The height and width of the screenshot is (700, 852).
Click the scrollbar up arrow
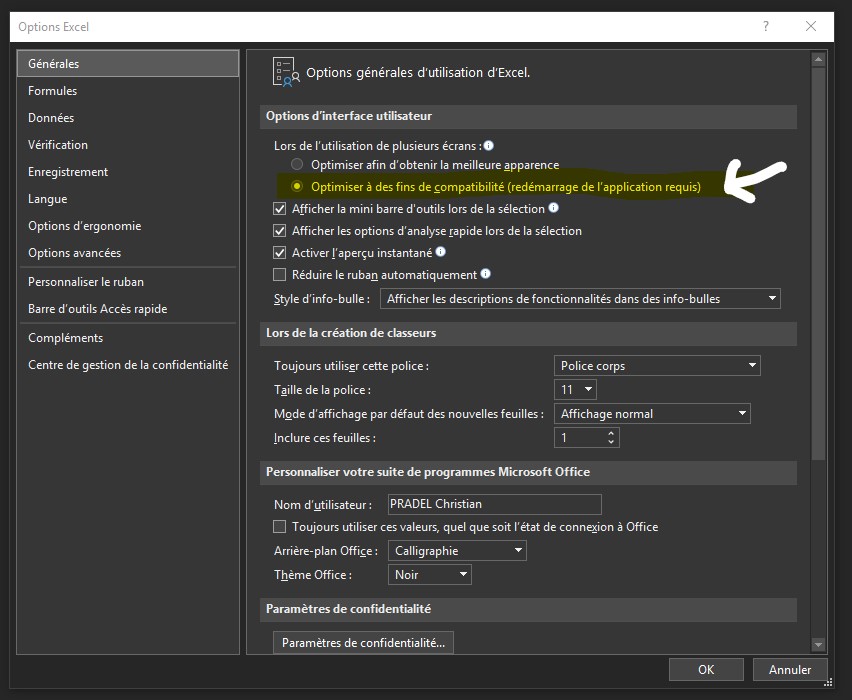pyautogui.click(x=818, y=57)
